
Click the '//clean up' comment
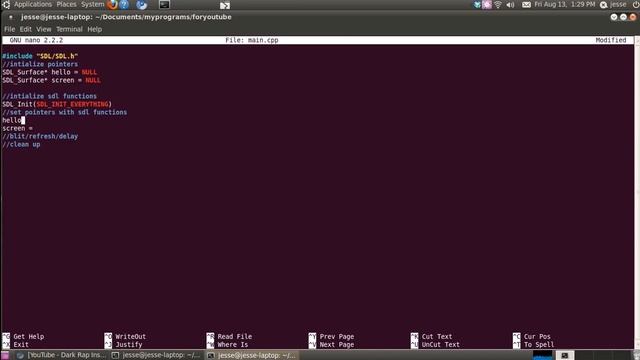click(21, 144)
